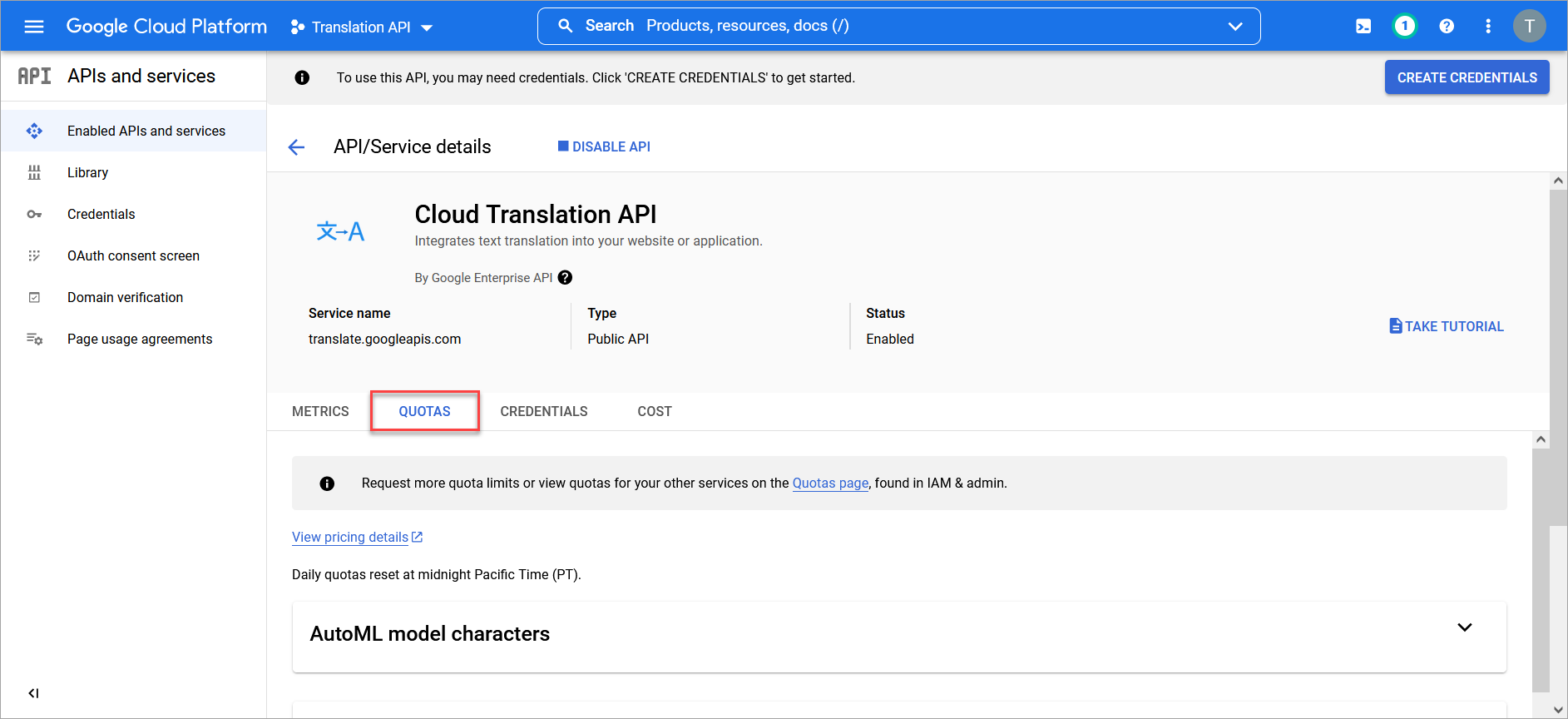Click the service name translate.googleapis.com
This screenshot has height=719, width=1568.
pos(384,339)
